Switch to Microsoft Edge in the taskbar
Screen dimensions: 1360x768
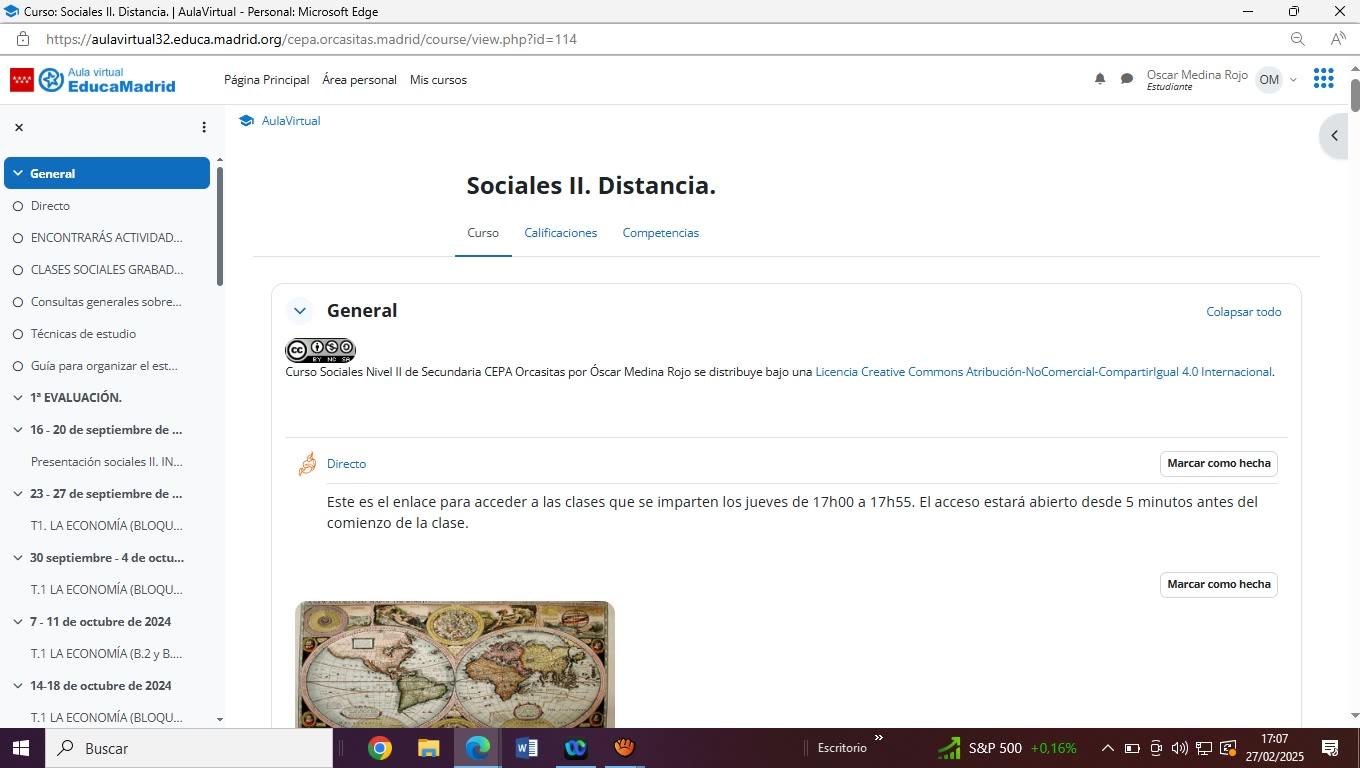[478, 748]
